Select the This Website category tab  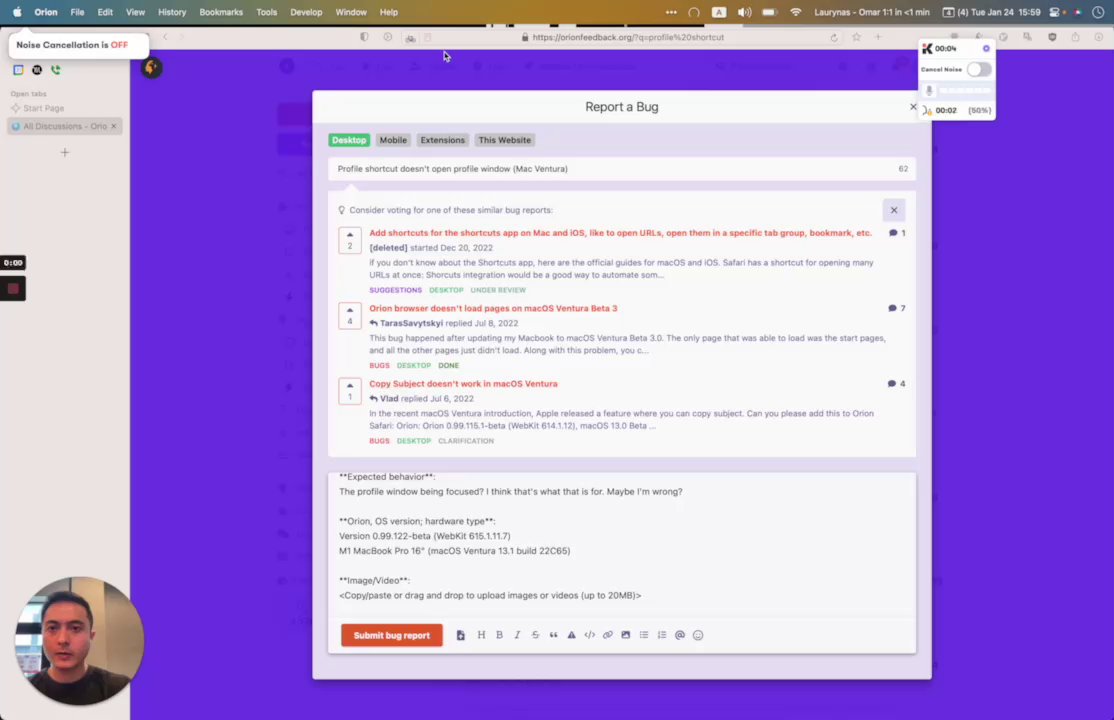(x=504, y=140)
